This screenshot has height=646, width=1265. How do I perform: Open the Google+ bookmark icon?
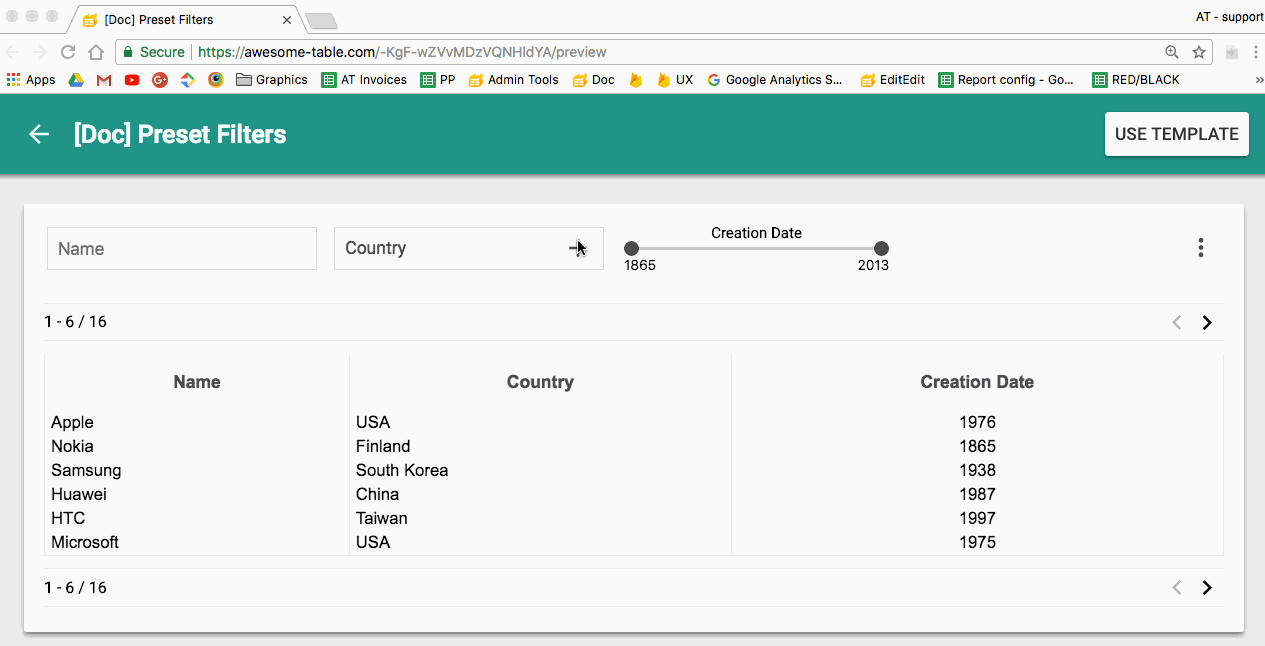159,80
